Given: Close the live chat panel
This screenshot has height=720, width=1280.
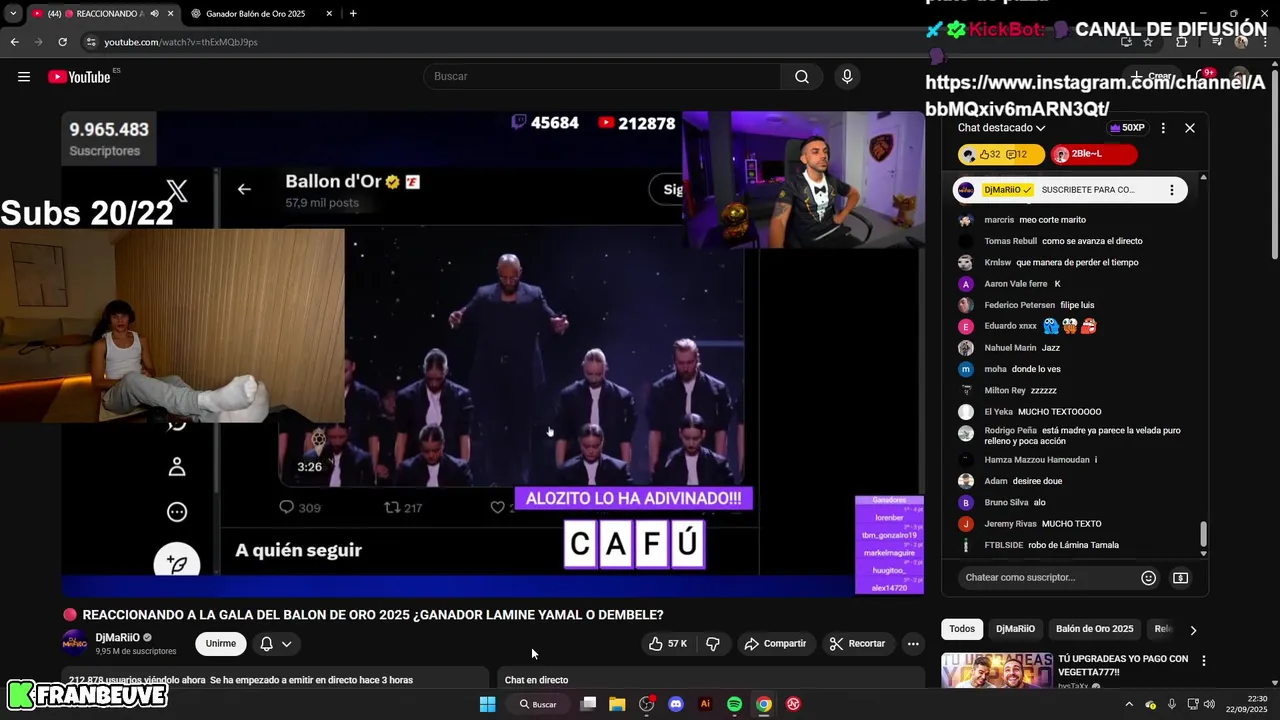Looking at the screenshot, I should tap(1190, 128).
